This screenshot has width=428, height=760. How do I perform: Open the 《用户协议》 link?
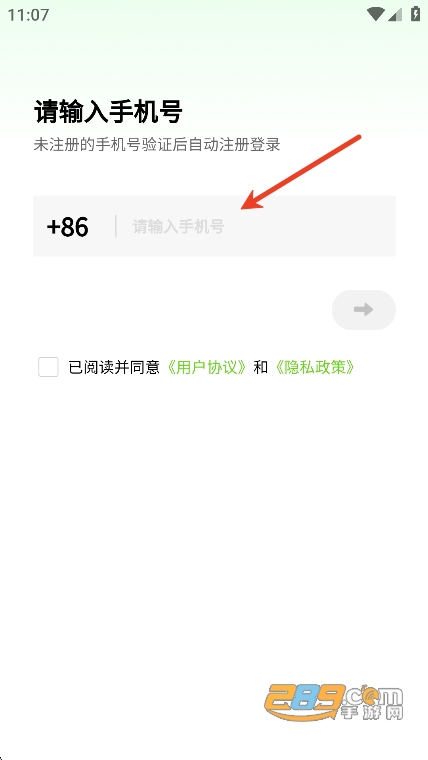[x=208, y=368]
